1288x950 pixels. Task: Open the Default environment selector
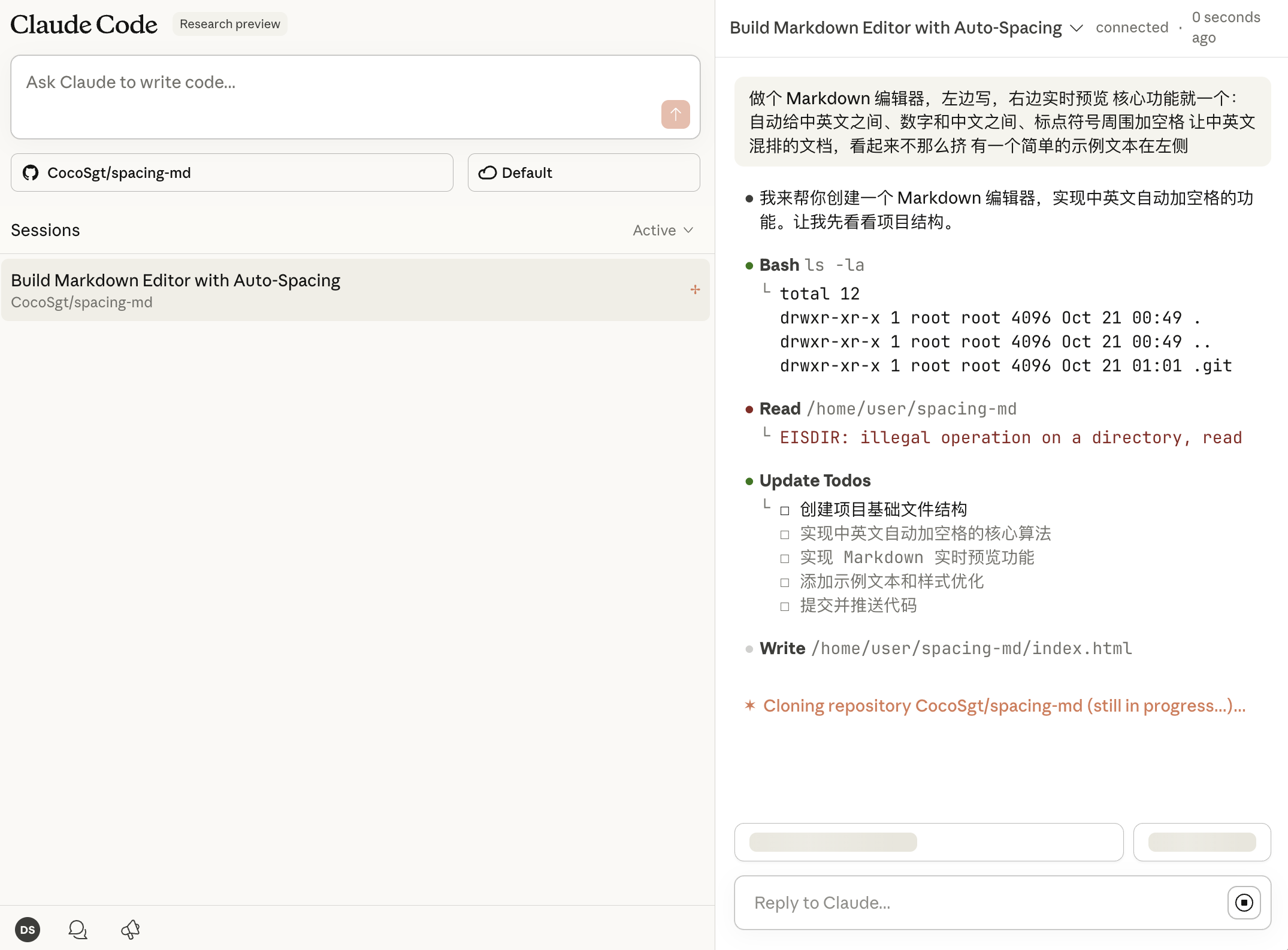point(583,173)
